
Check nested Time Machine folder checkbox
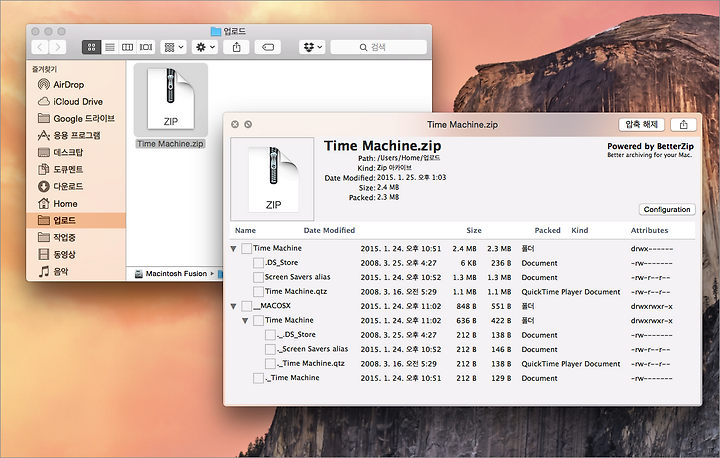tap(258, 321)
